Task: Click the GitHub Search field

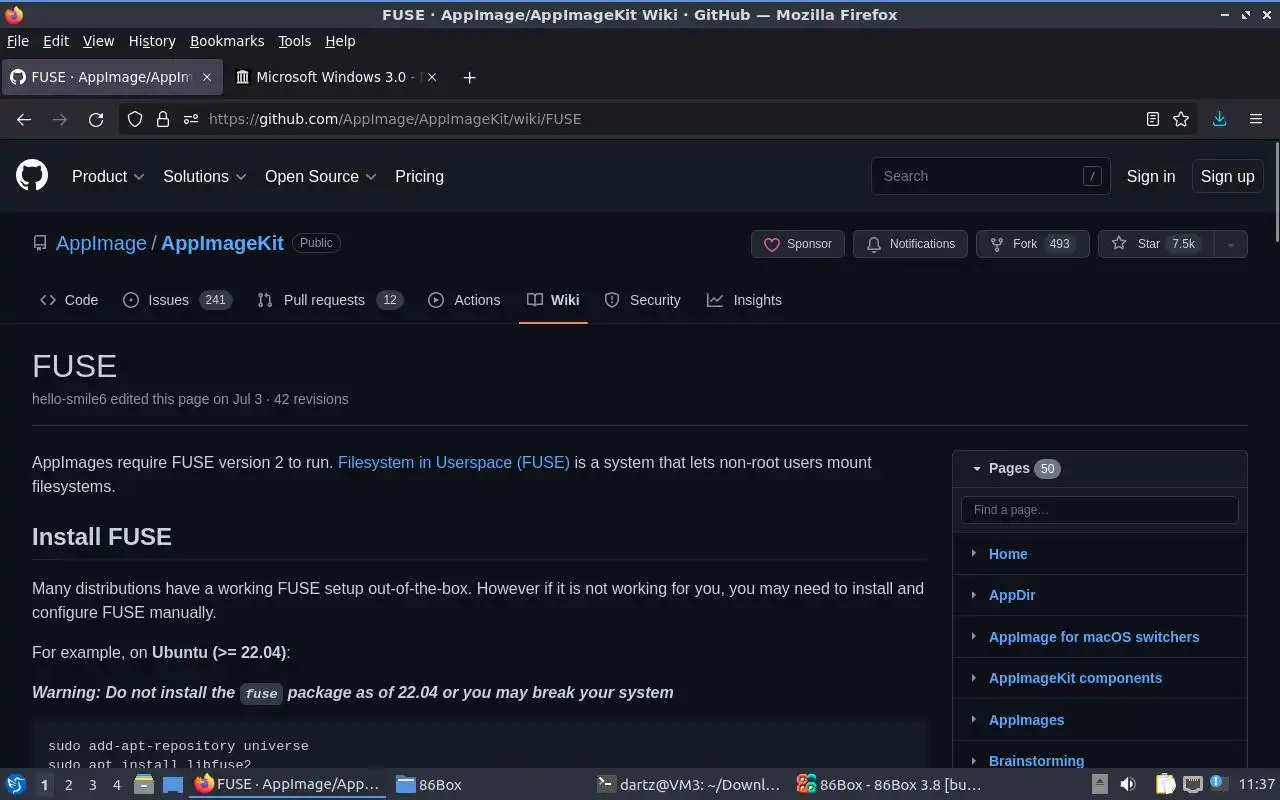Action: [990, 176]
